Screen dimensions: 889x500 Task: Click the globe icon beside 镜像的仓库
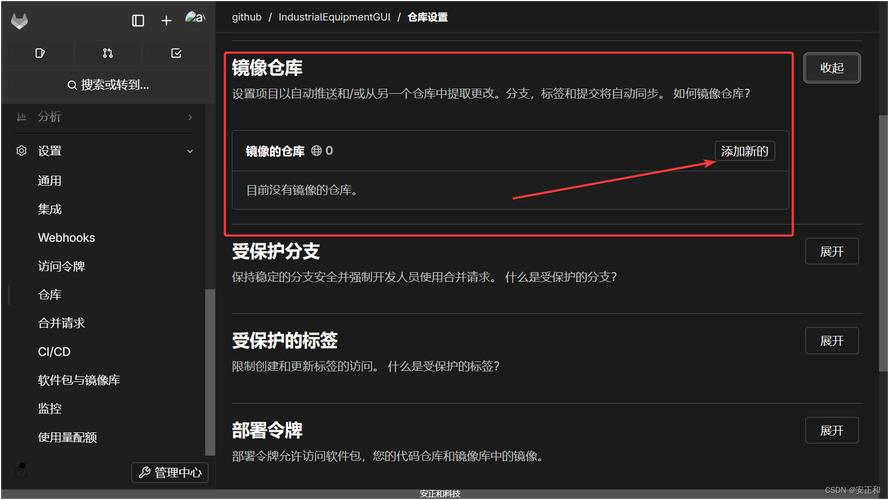click(316, 150)
